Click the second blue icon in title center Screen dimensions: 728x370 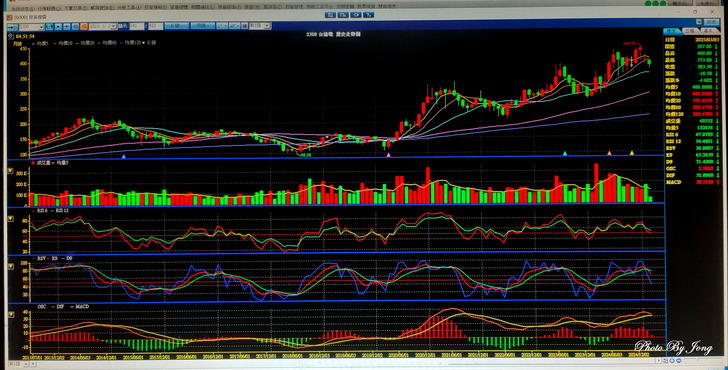tap(343, 15)
